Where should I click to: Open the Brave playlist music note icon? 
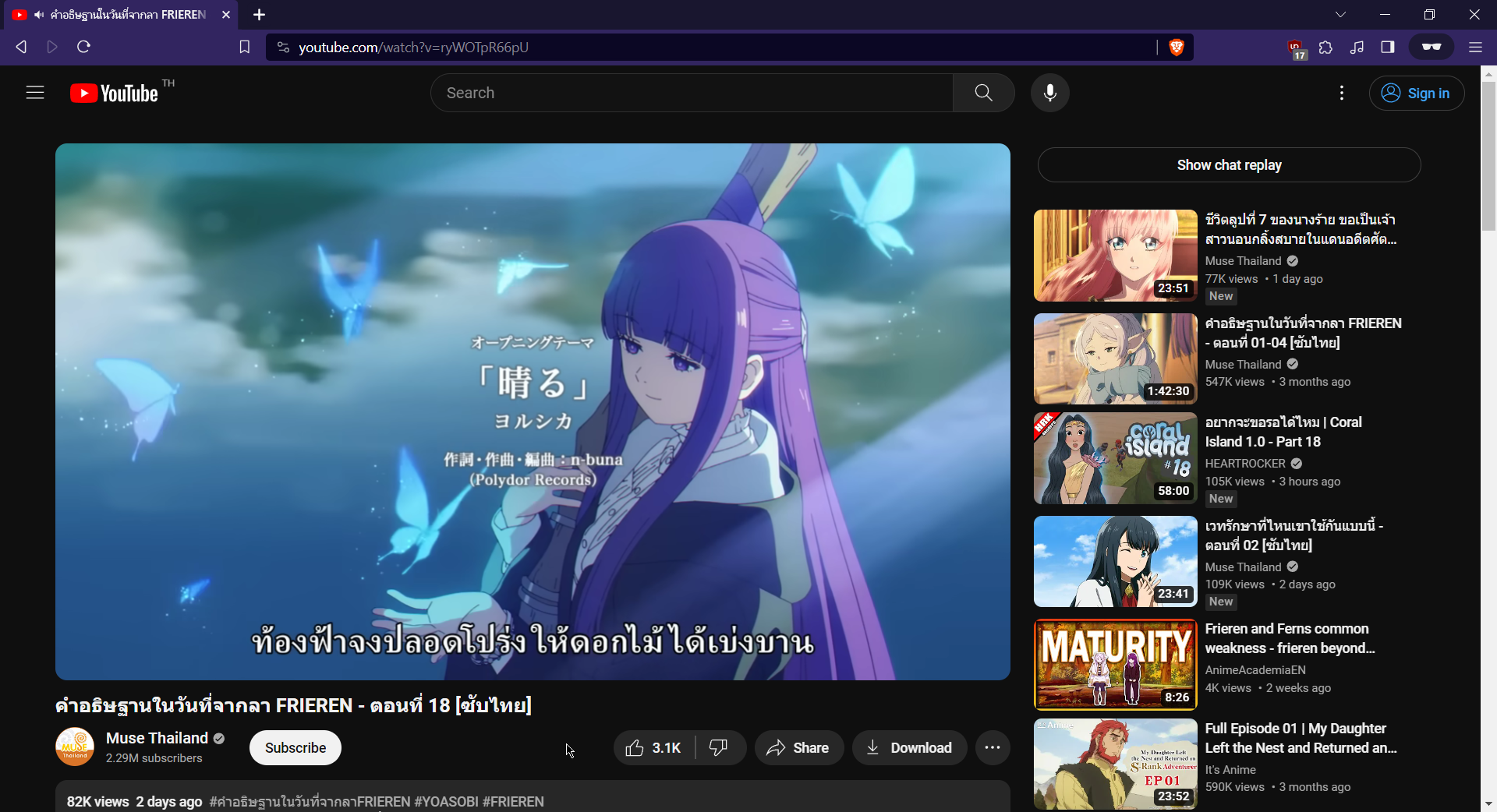click(x=1357, y=48)
